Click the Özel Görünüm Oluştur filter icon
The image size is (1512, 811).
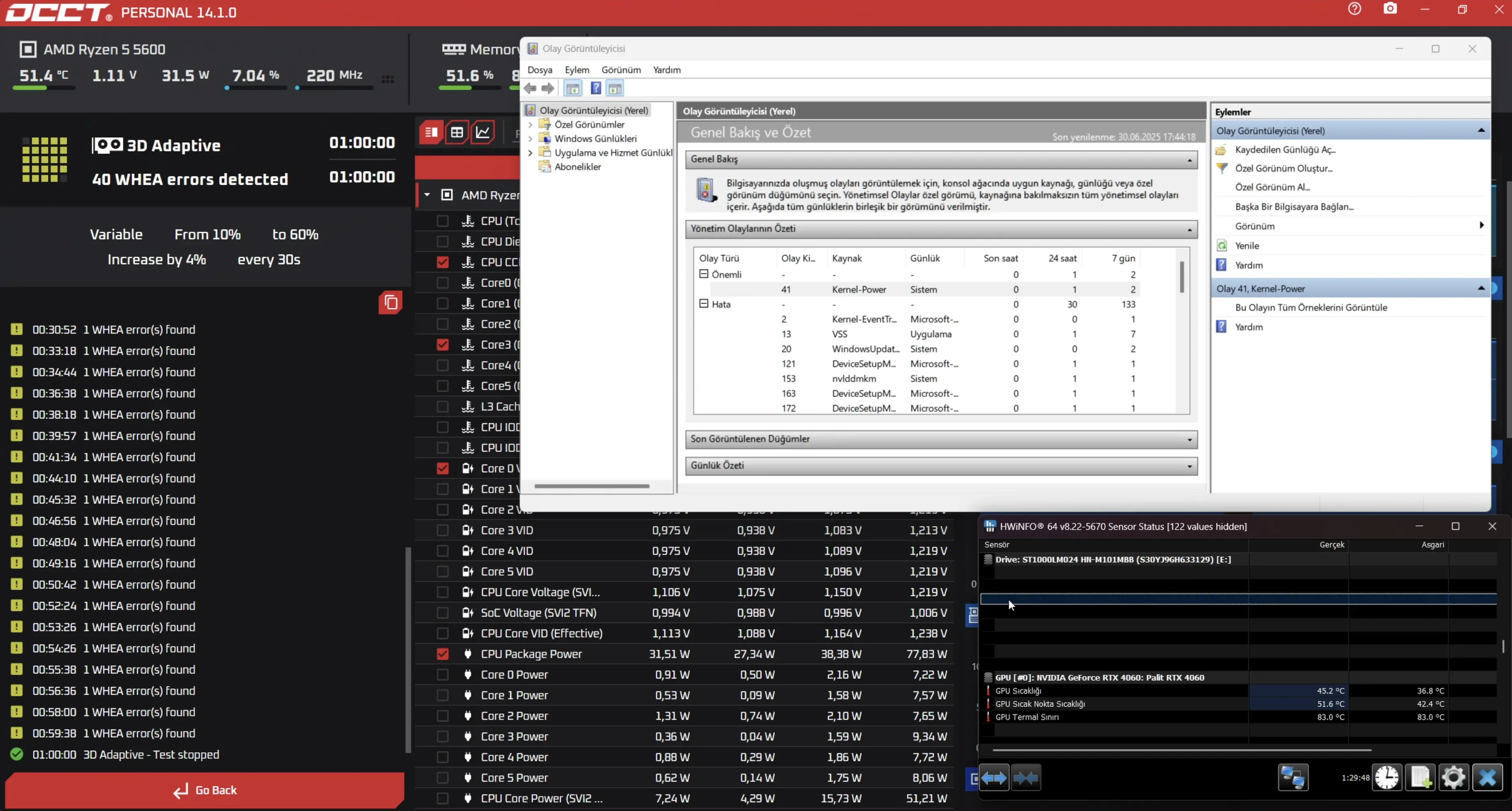coord(1222,169)
